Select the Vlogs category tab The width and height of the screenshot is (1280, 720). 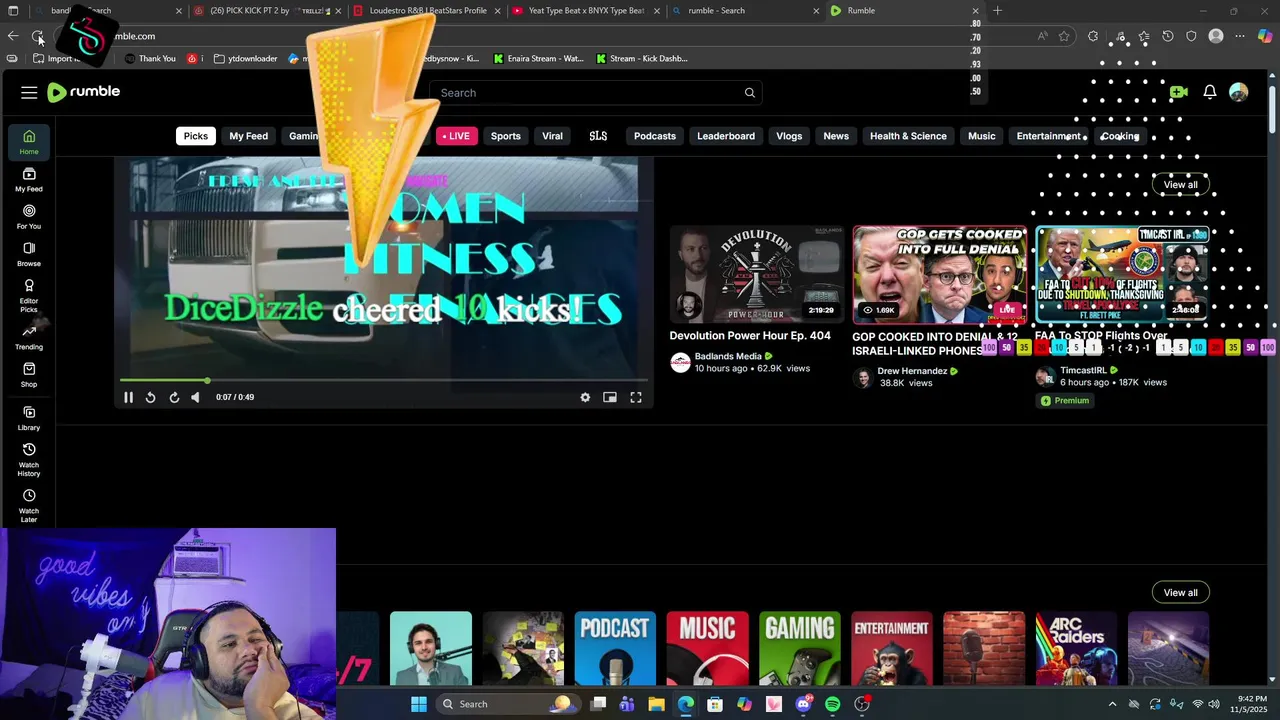pos(789,136)
